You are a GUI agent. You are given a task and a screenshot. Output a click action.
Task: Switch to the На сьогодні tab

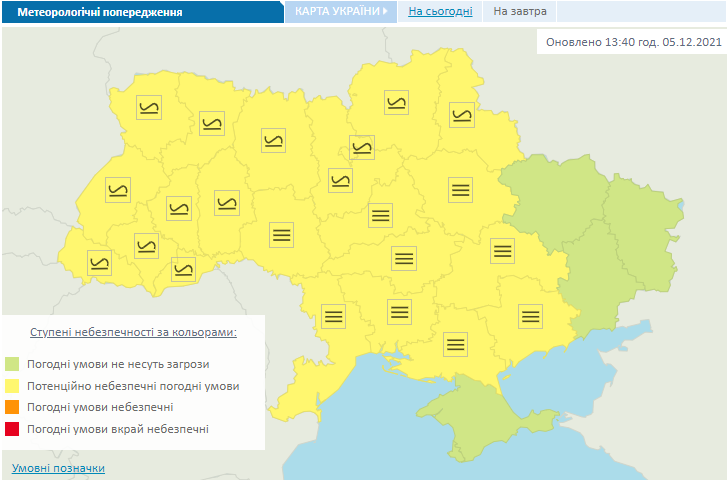pyautogui.click(x=439, y=12)
